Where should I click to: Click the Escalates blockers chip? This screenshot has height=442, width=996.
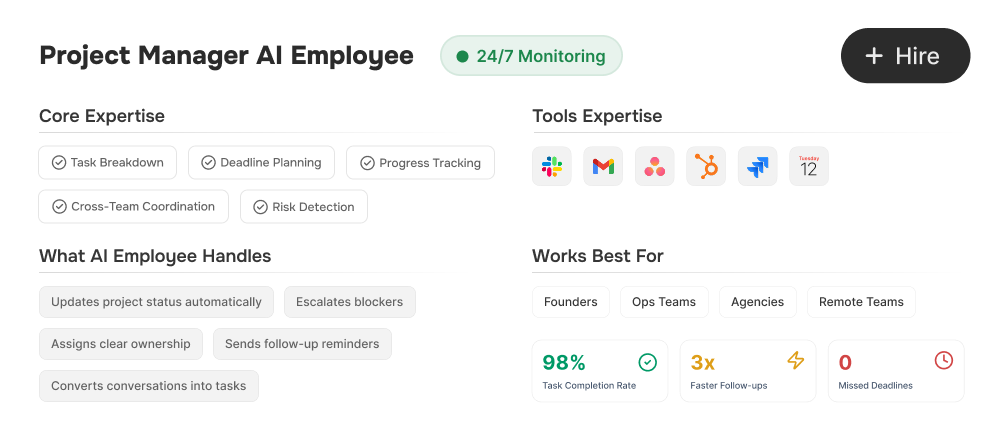pos(349,302)
